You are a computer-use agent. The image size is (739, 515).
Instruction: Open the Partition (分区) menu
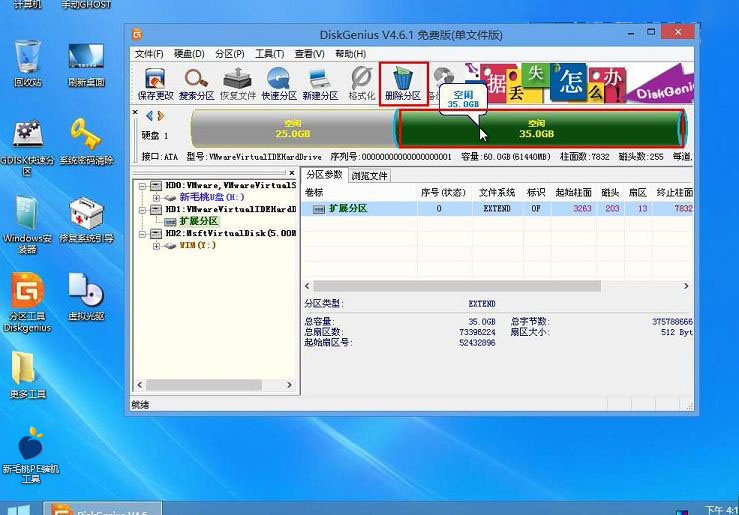click(x=230, y=54)
